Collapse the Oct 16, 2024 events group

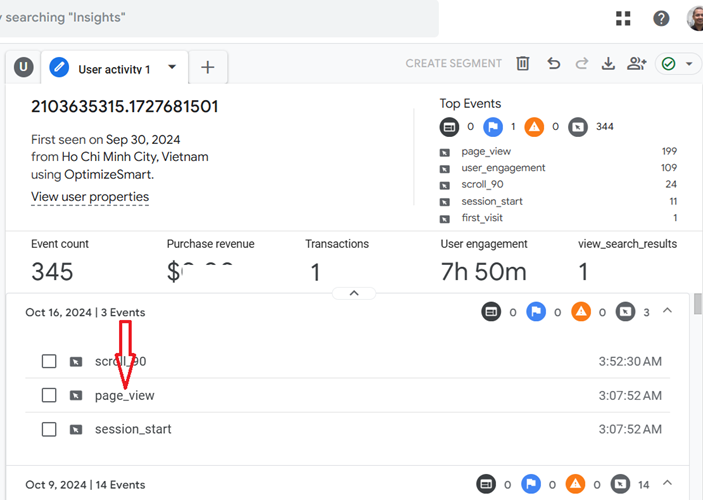[668, 312]
